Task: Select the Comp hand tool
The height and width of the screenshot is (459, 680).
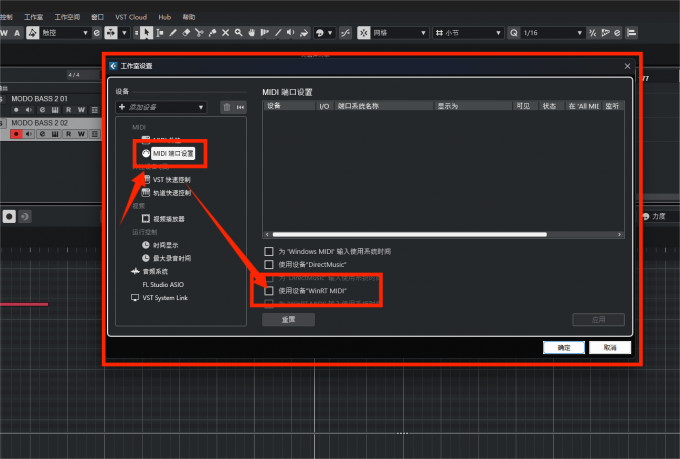Action: (252, 33)
